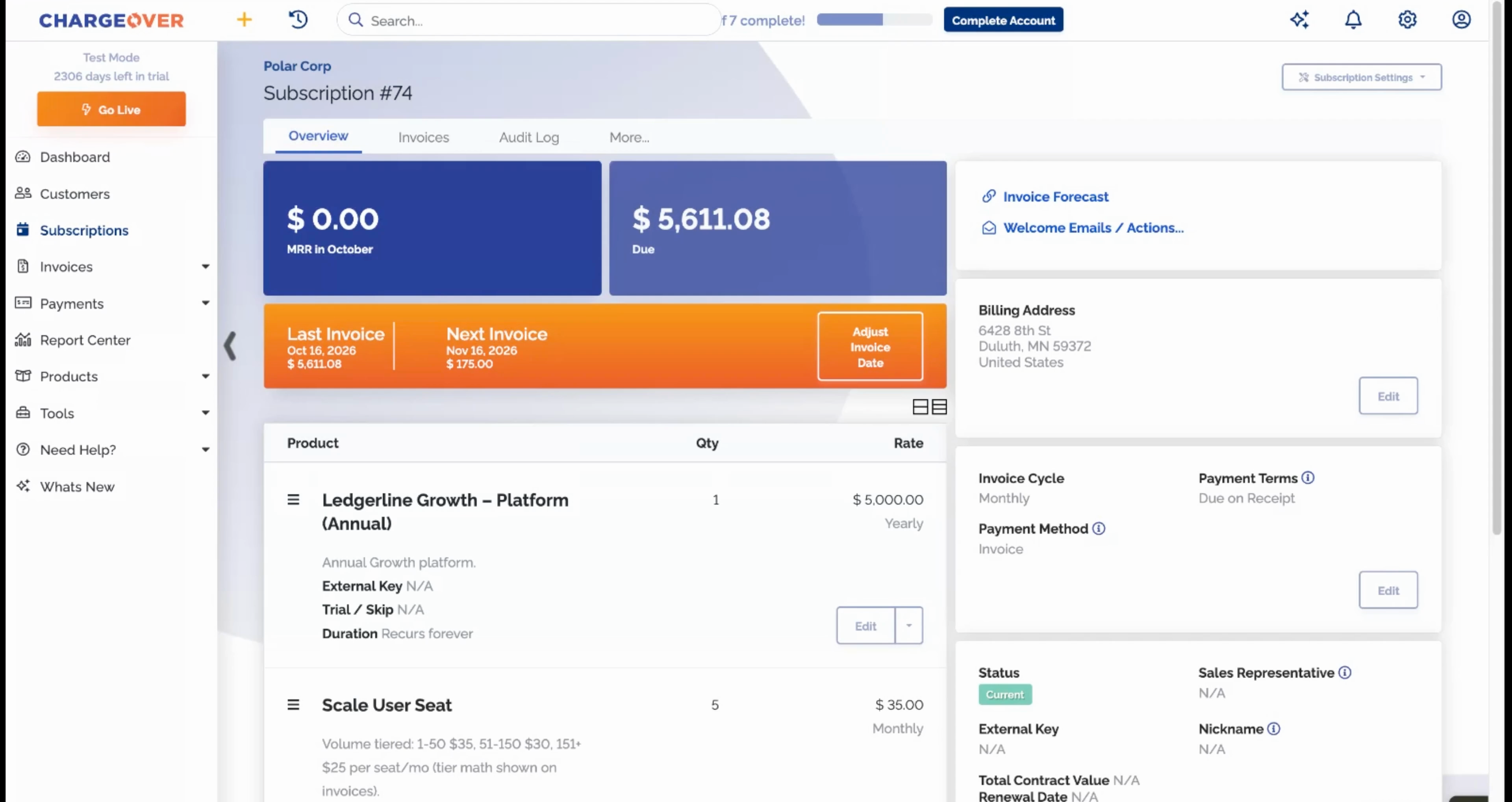This screenshot has height=802, width=1512.
Task: Open the Invoice Forecast link
Action: pos(1055,197)
